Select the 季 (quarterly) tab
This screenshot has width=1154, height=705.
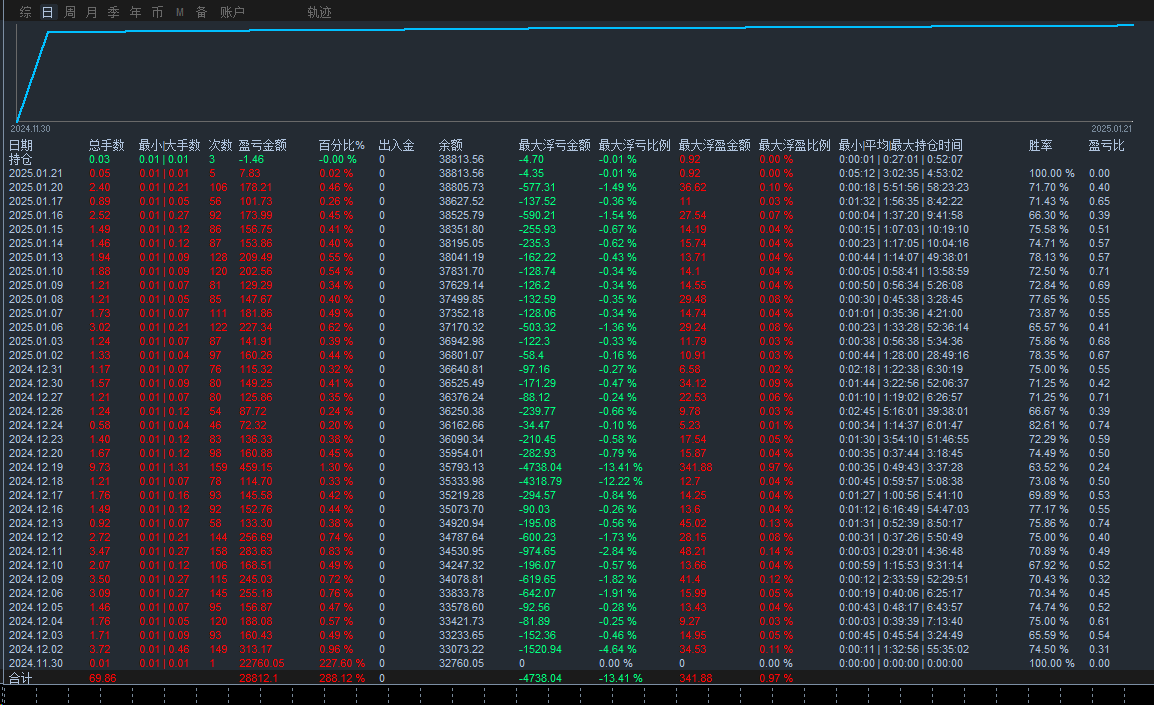coord(113,12)
